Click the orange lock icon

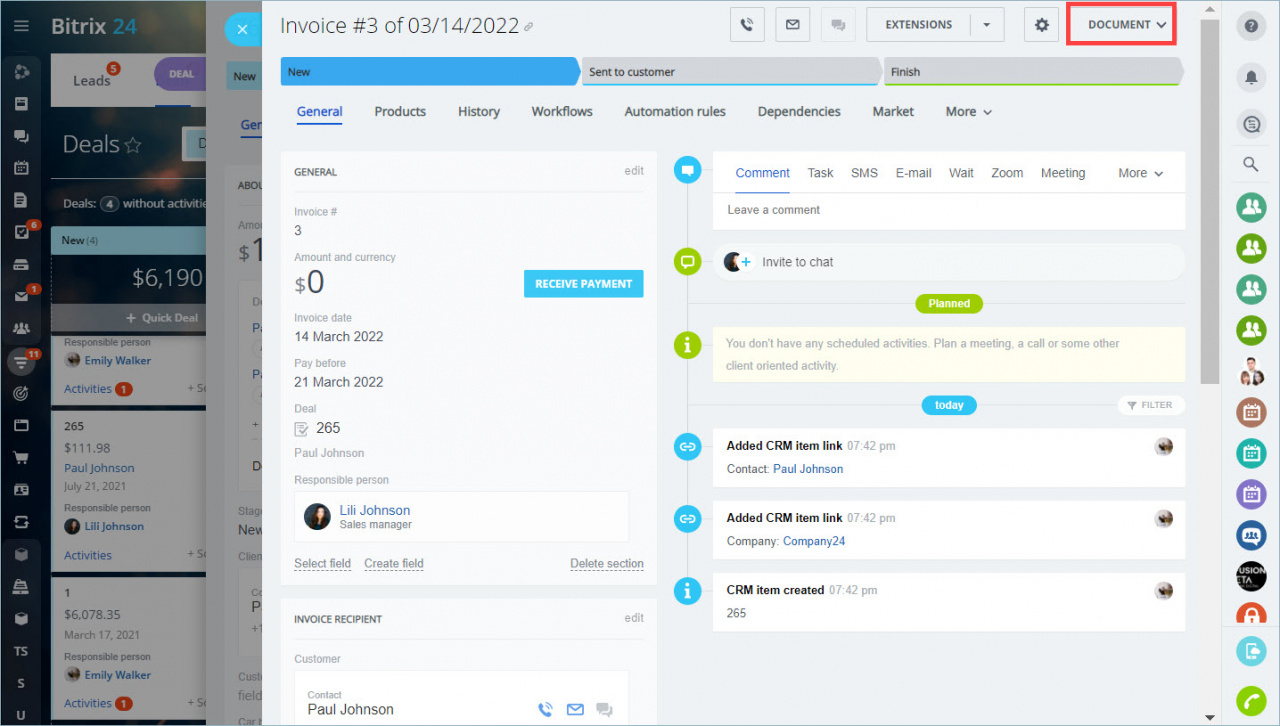point(1251,613)
